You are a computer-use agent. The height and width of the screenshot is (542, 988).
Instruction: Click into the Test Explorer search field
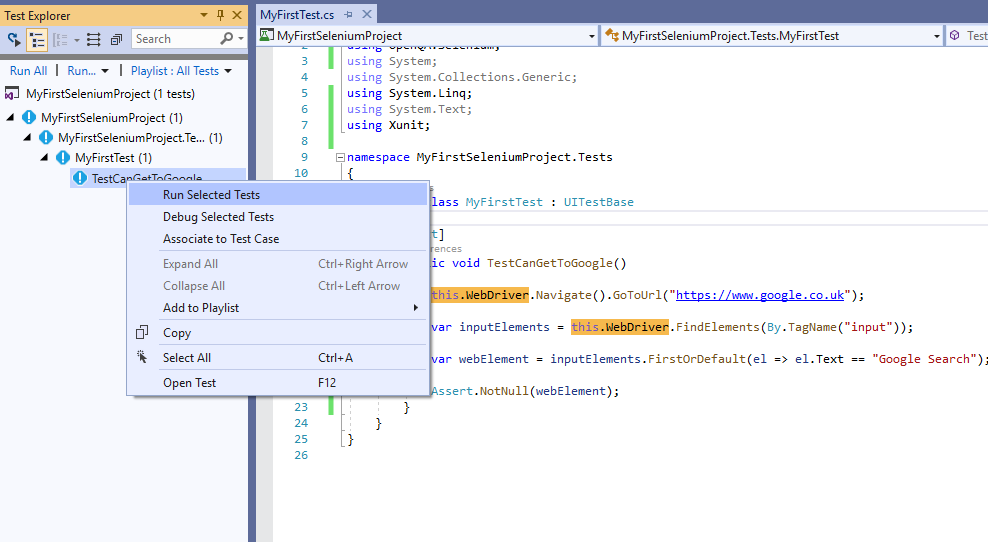tap(172, 39)
